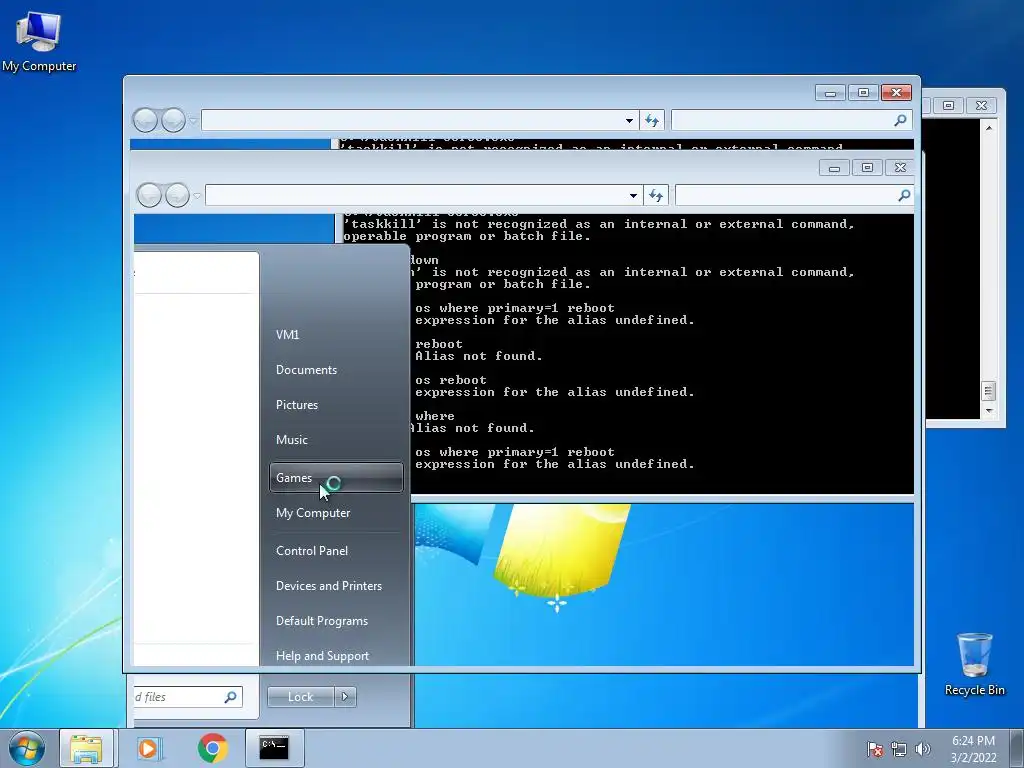Open recent pages dropdown in the rear Explorer window

(x=193, y=120)
